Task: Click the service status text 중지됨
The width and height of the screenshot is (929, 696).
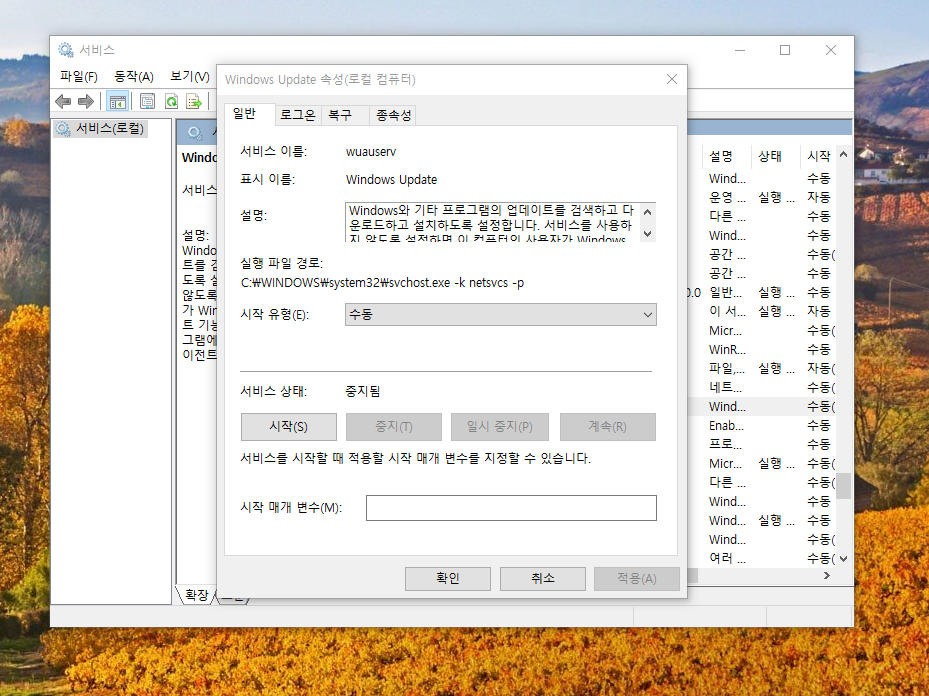Action: (363, 392)
